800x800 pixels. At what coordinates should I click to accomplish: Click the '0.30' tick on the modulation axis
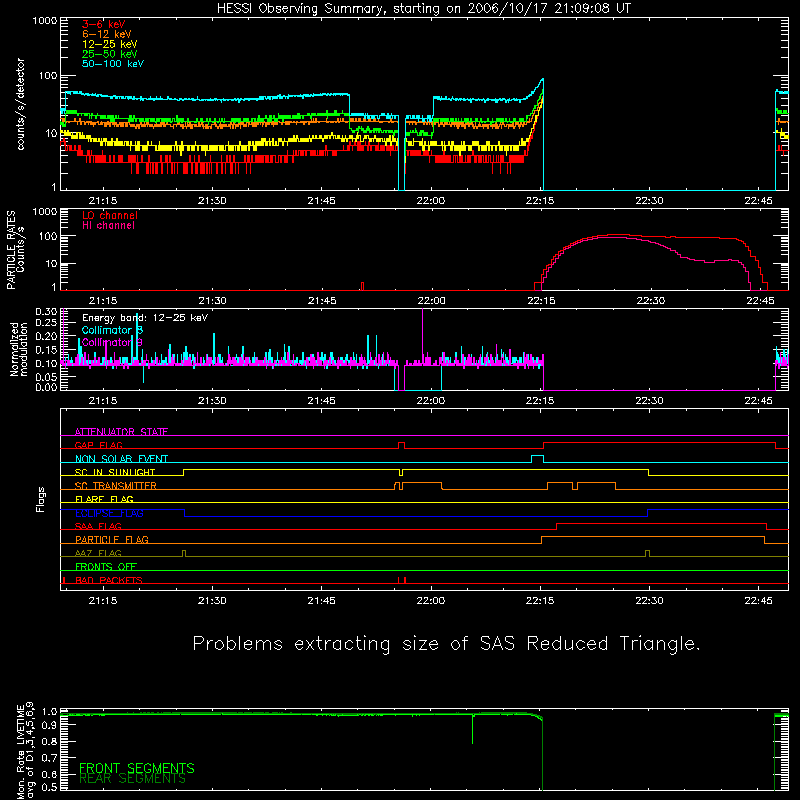(x=46, y=311)
